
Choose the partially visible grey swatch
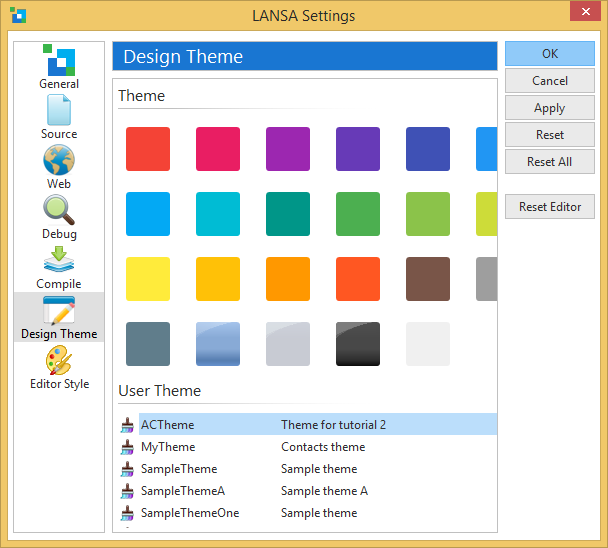pos(487,279)
